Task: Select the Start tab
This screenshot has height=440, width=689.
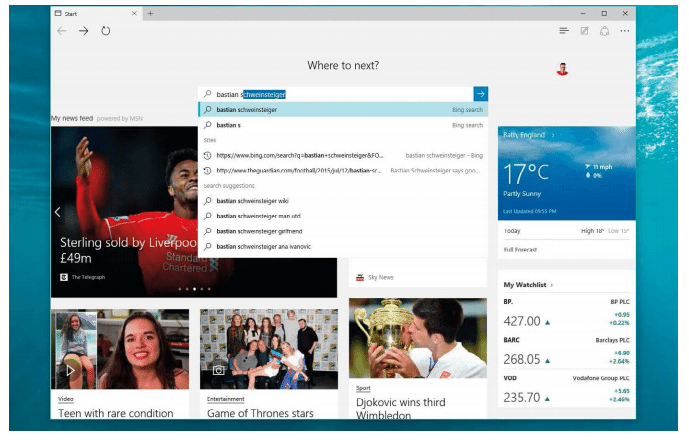Action: pos(96,14)
